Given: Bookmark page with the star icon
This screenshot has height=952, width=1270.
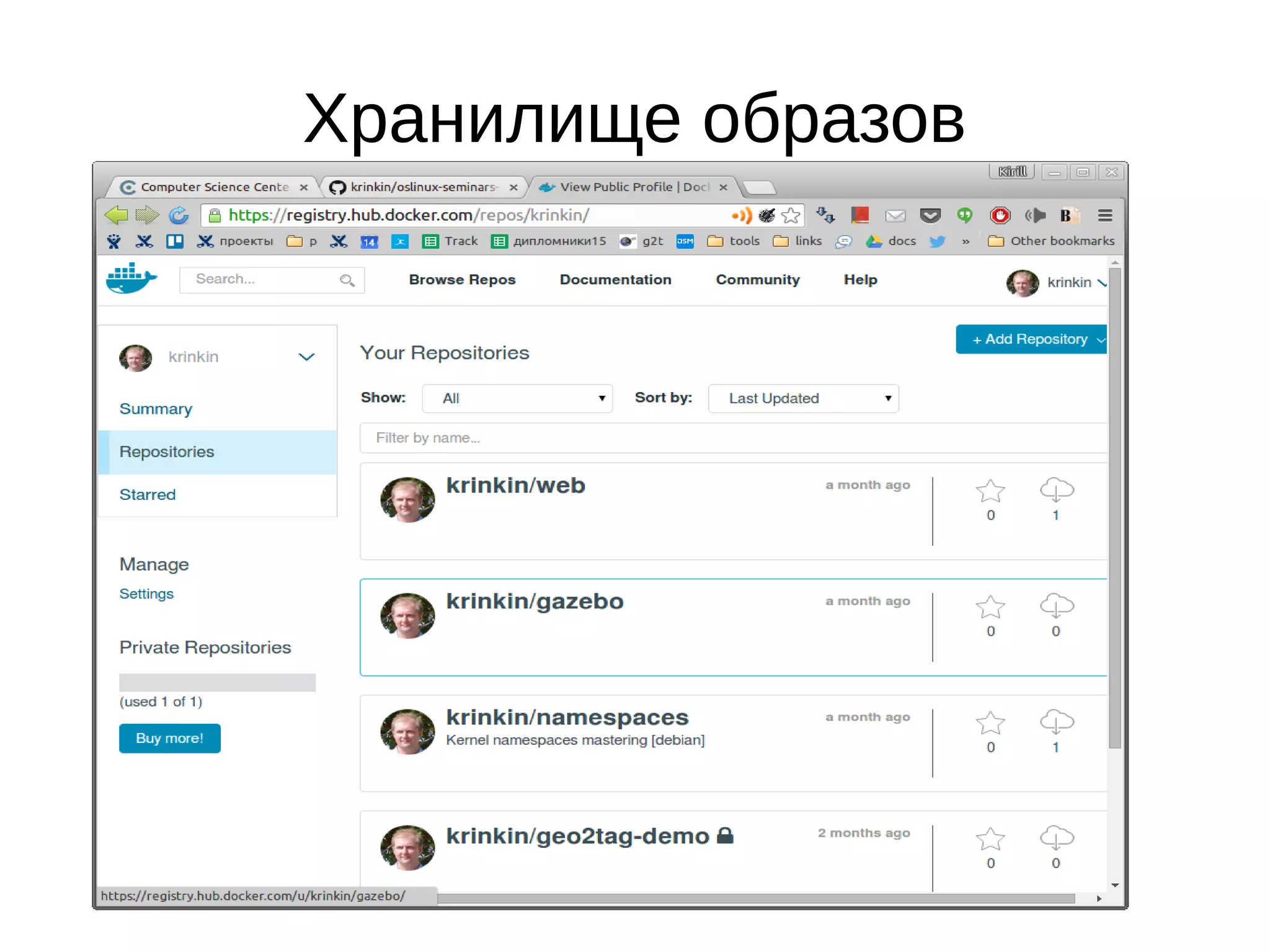Looking at the screenshot, I should [791, 215].
